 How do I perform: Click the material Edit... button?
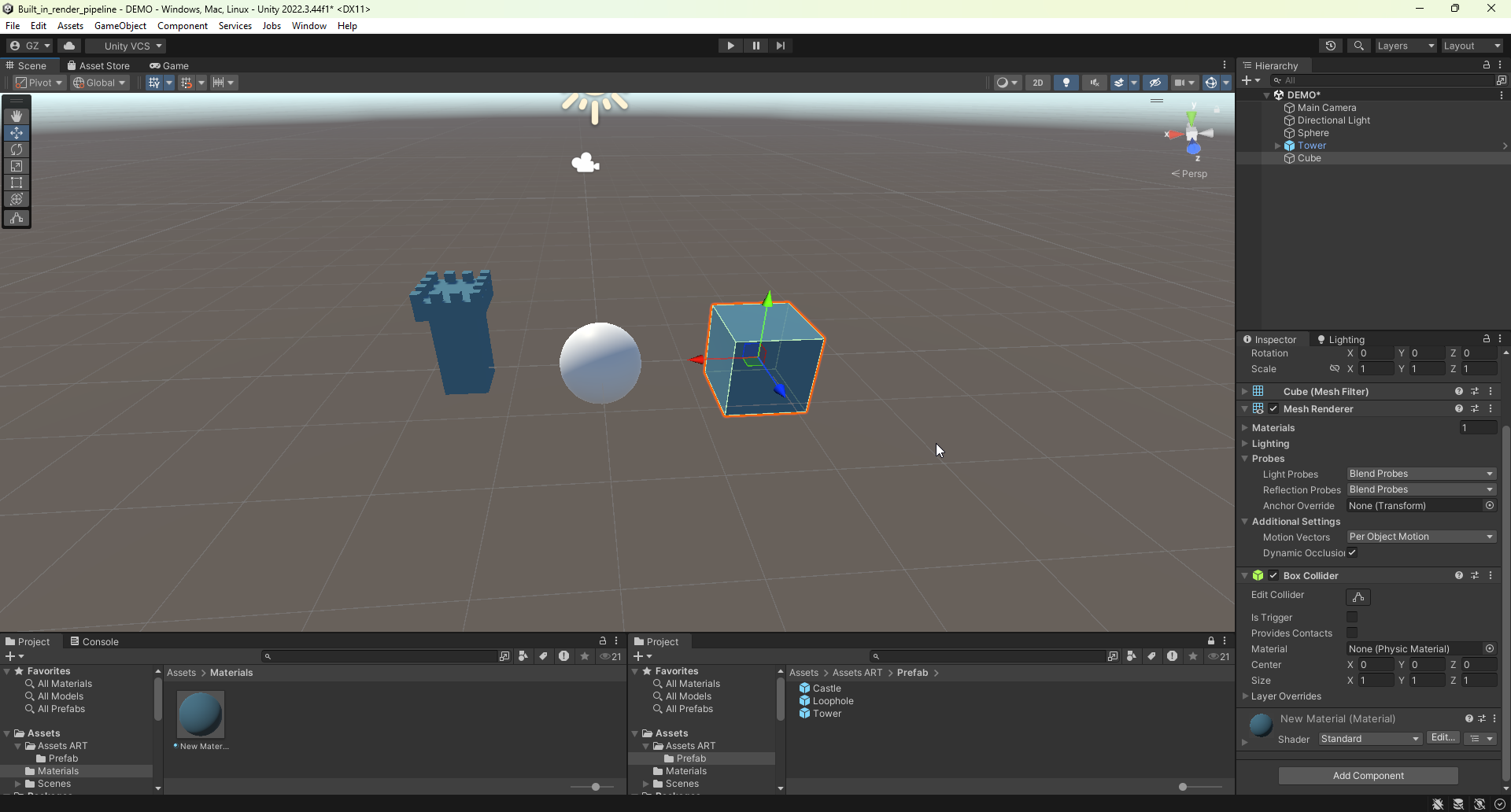[1443, 738]
